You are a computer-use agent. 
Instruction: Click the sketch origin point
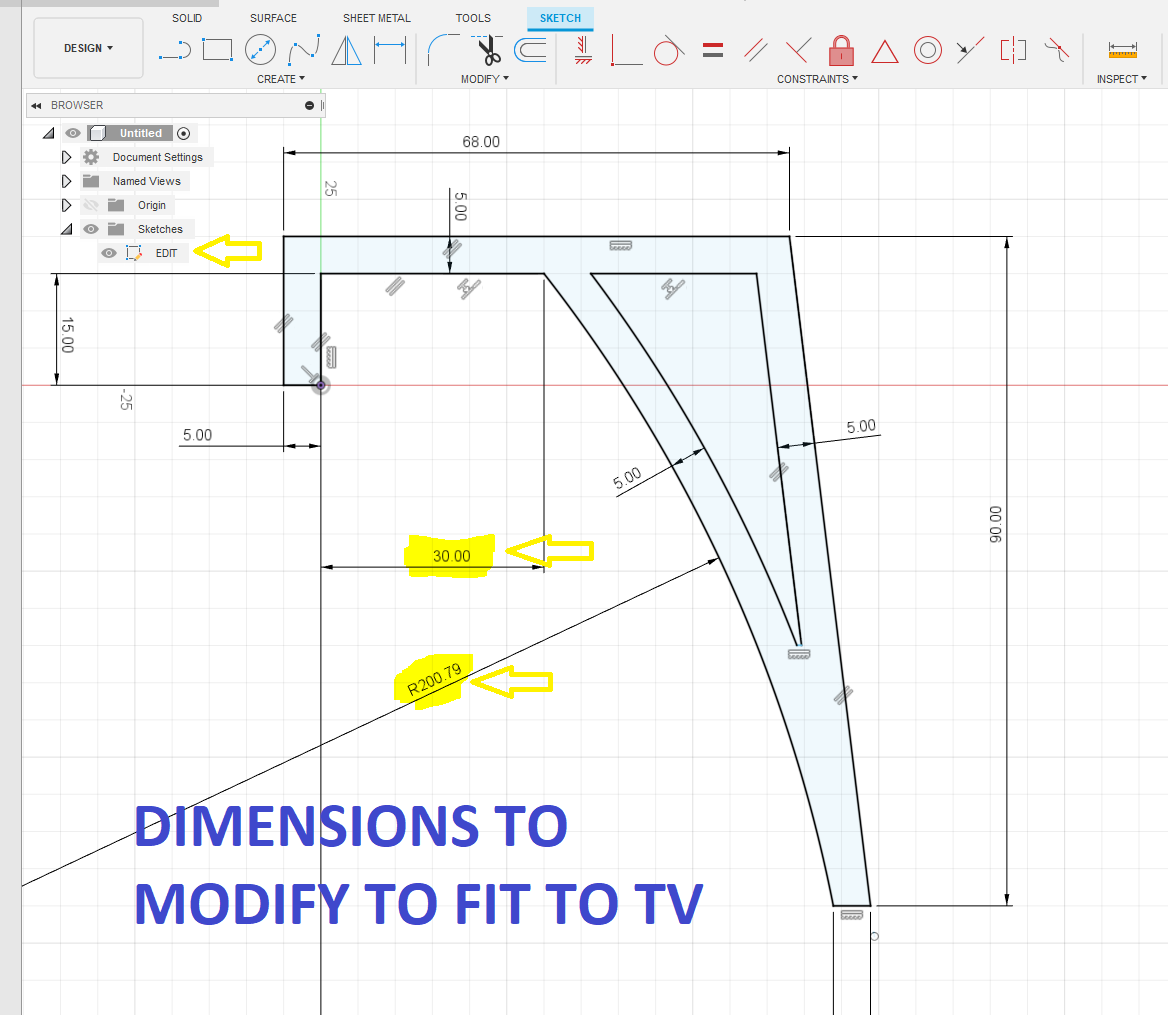[x=321, y=385]
